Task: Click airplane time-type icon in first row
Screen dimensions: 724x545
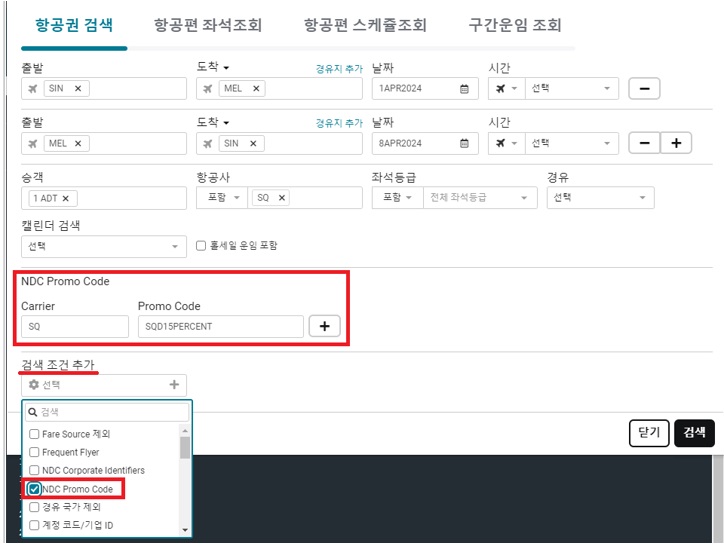Action: (x=501, y=88)
